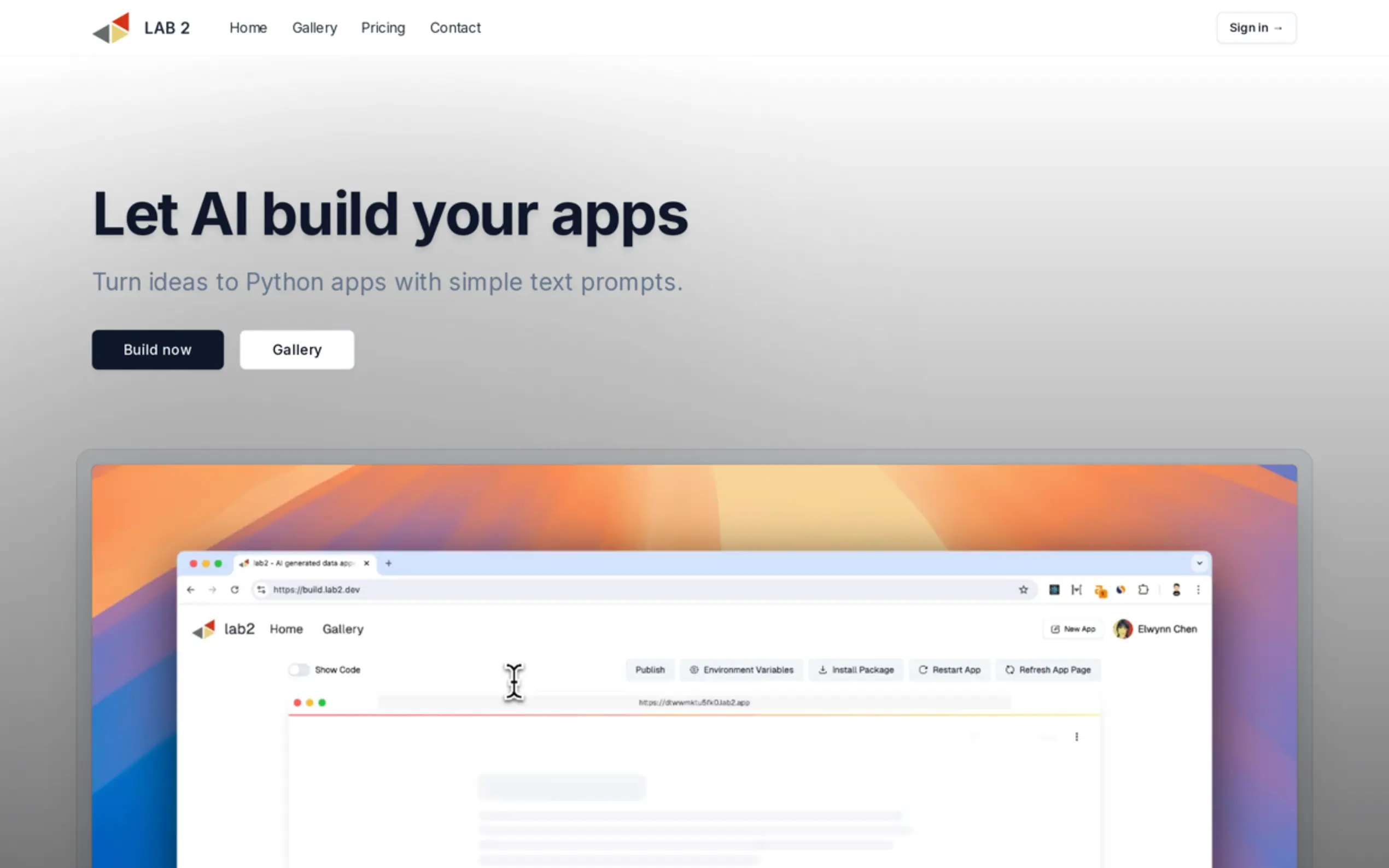Open the extensions puzzle icon
The image size is (1389, 868).
pos(1143,590)
